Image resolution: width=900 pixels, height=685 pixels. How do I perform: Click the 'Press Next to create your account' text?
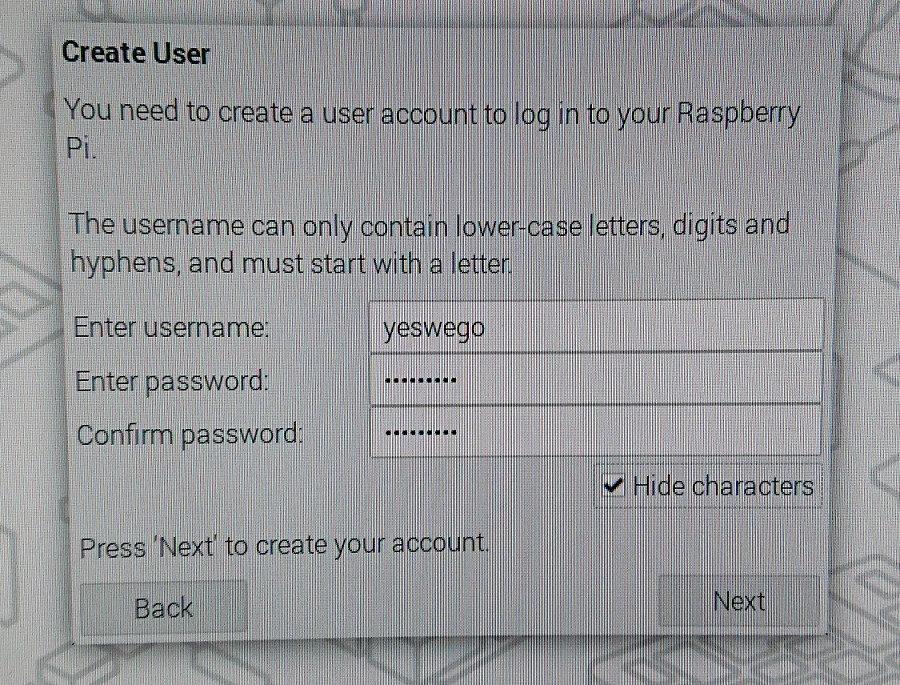284,545
